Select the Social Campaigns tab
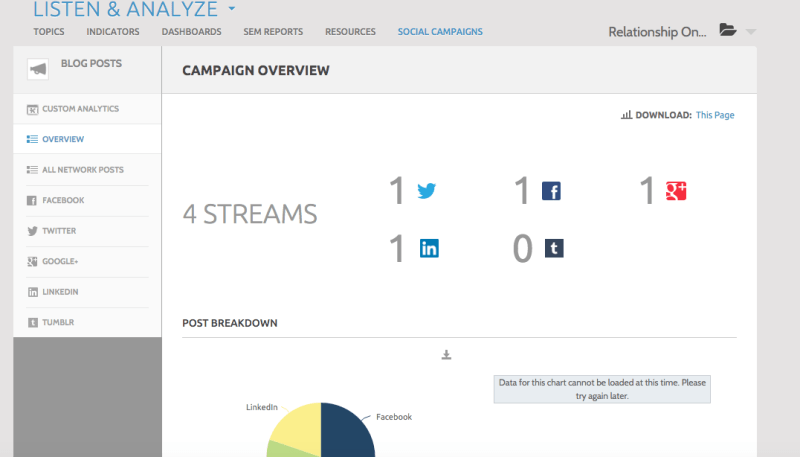Image resolution: width=800 pixels, height=457 pixels. tap(440, 32)
